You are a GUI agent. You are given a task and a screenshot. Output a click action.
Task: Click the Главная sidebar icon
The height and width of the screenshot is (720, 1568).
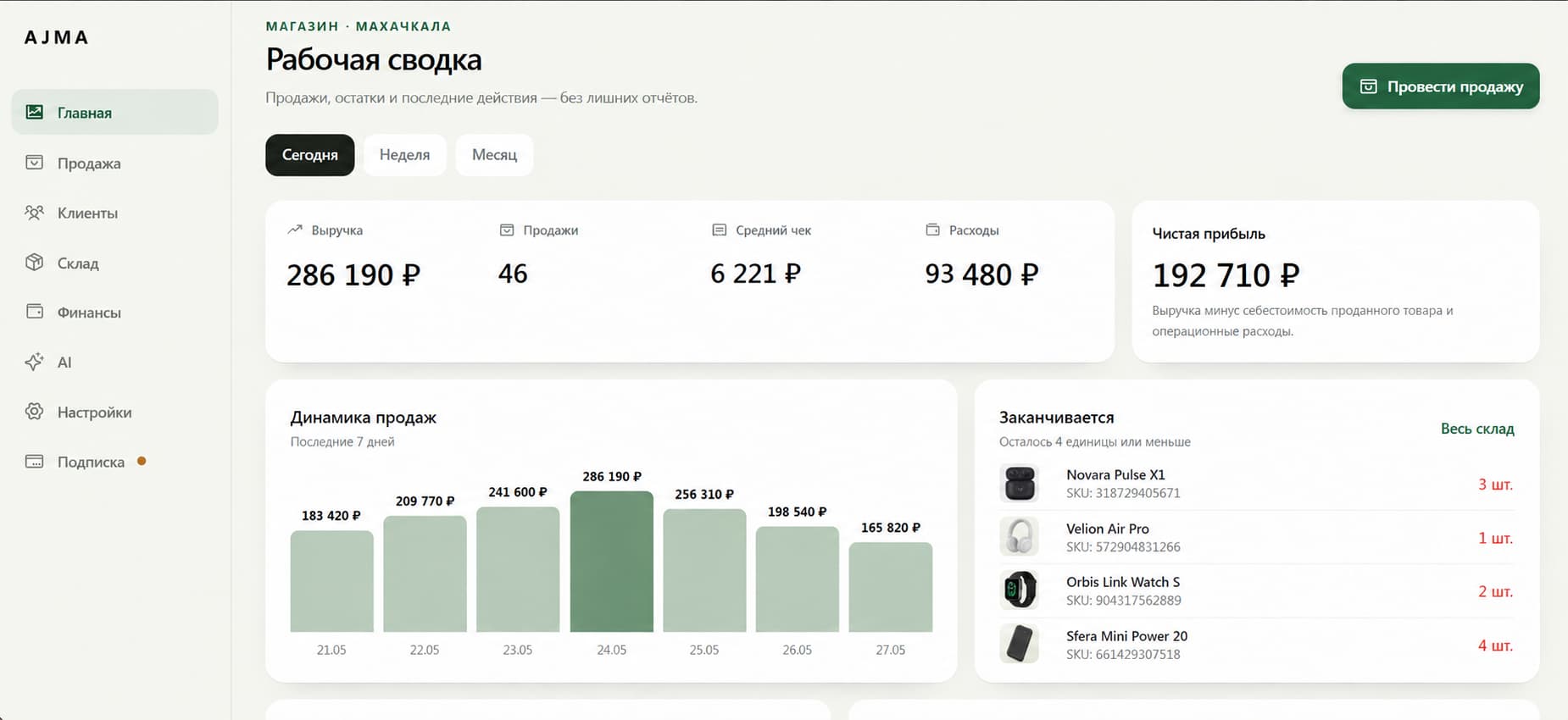click(34, 112)
